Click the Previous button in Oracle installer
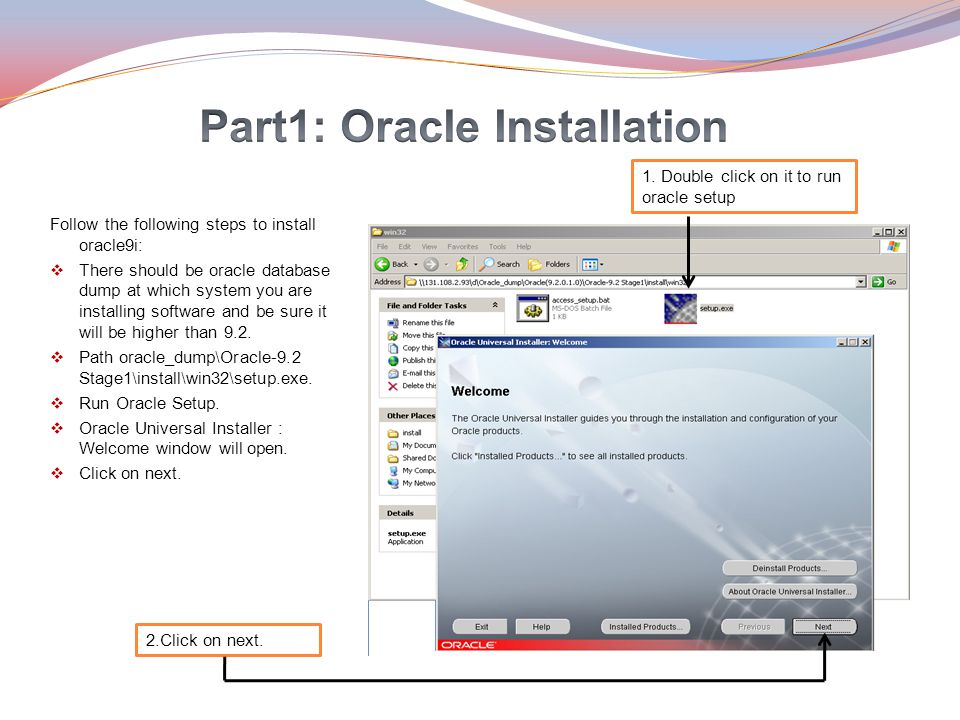Image resolution: width=960 pixels, height=720 pixels. [x=754, y=626]
